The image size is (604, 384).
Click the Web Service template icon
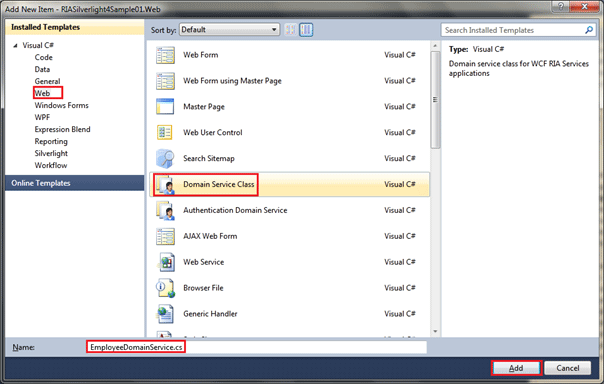(166, 262)
